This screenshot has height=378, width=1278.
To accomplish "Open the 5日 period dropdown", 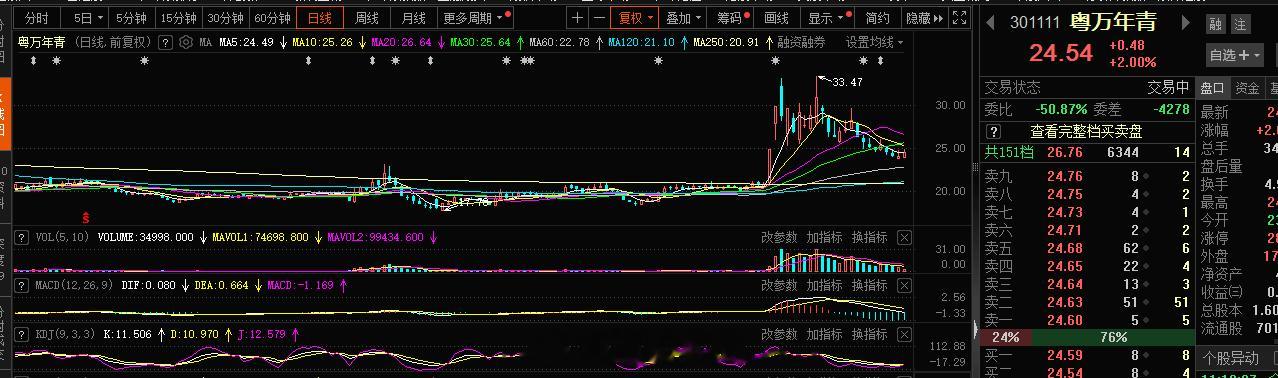I will pos(88,18).
